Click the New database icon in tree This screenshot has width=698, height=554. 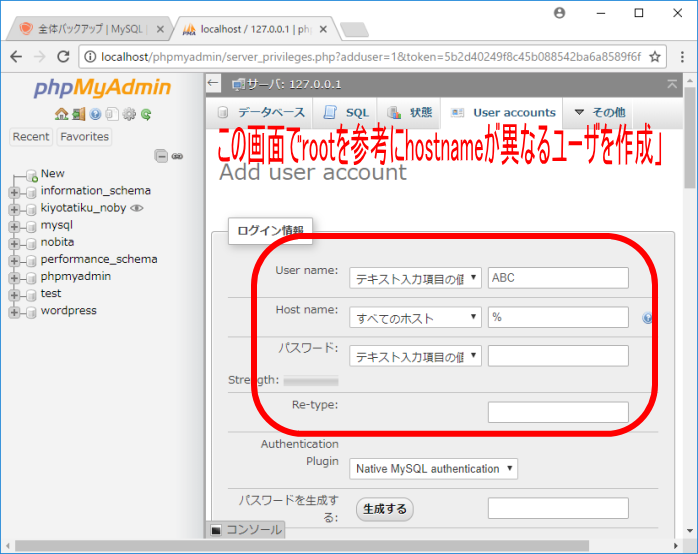(31, 175)
